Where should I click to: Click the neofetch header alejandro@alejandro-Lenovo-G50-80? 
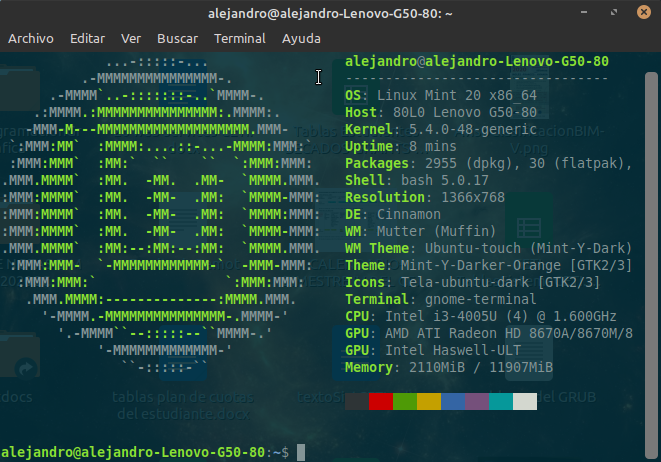[477, 62]
